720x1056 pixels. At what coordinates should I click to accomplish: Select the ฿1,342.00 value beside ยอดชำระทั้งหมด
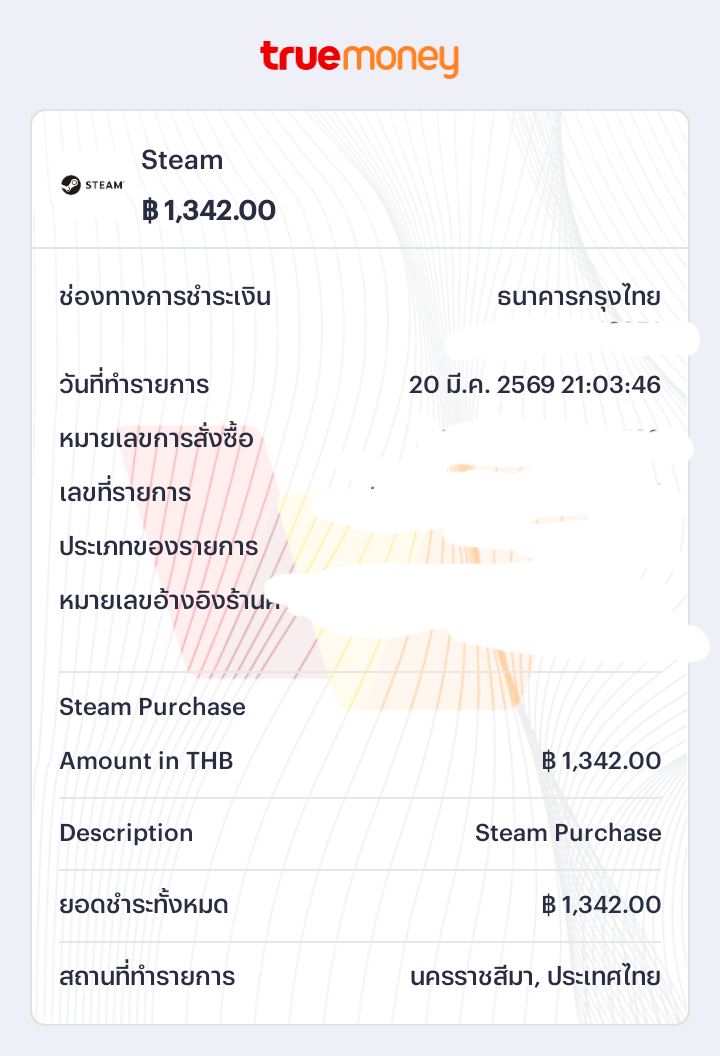[x=601, y=905]
